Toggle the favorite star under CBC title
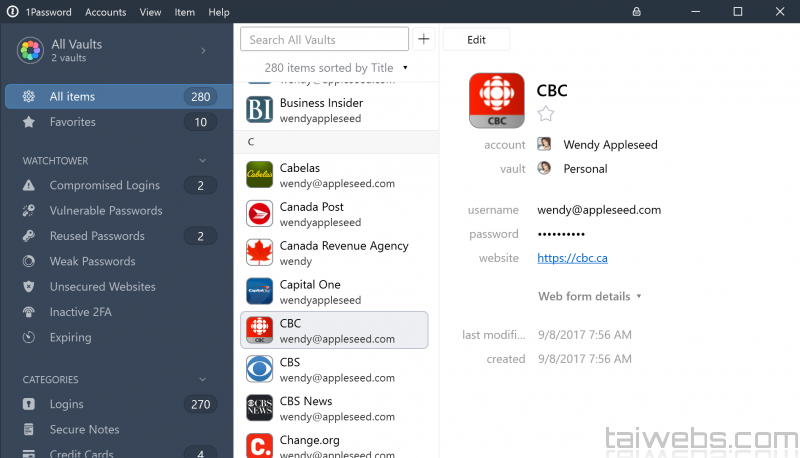800x458 pixels. (x=546, y=114)
